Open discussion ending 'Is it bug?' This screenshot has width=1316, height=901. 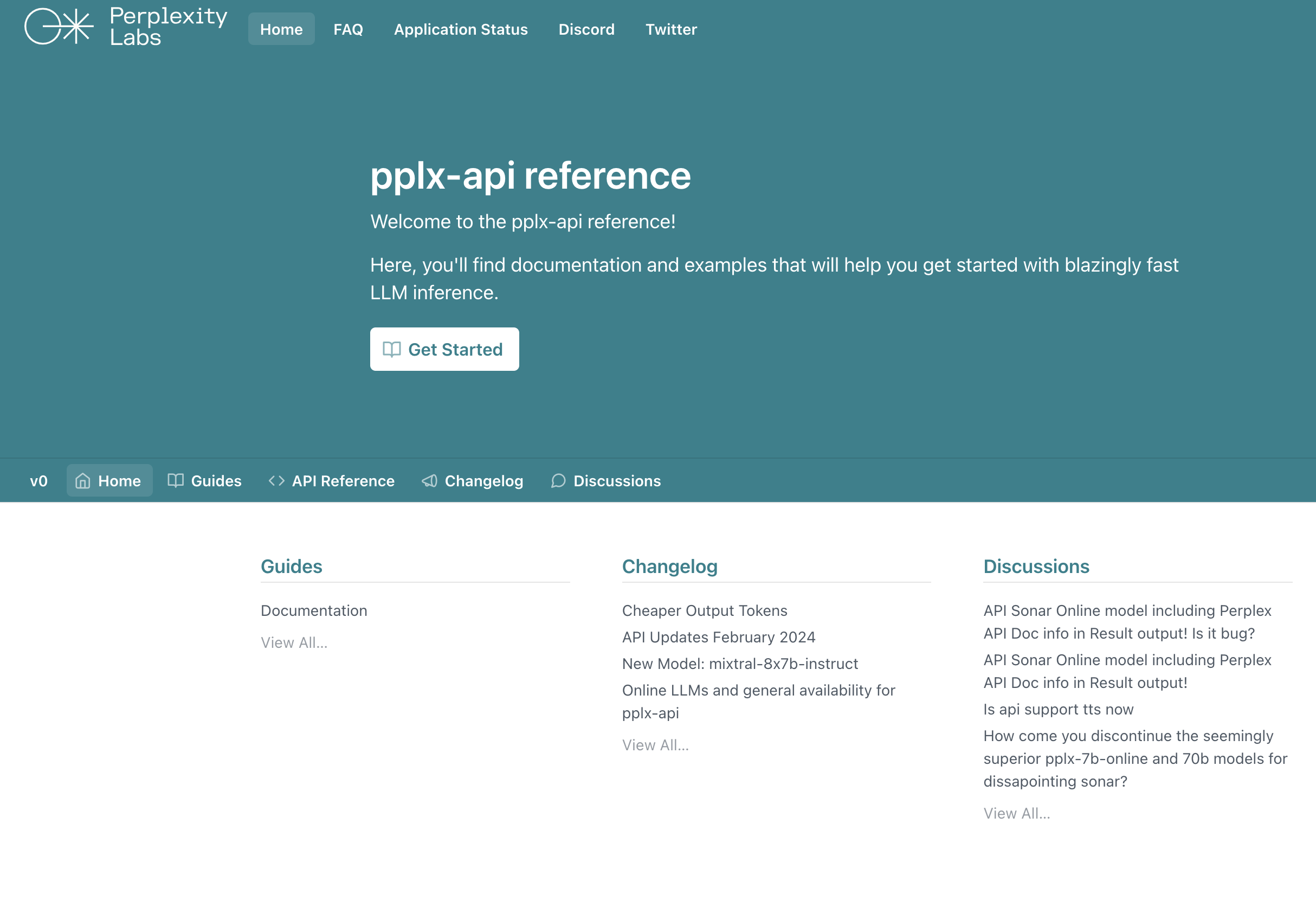[x=1127, y=622]
